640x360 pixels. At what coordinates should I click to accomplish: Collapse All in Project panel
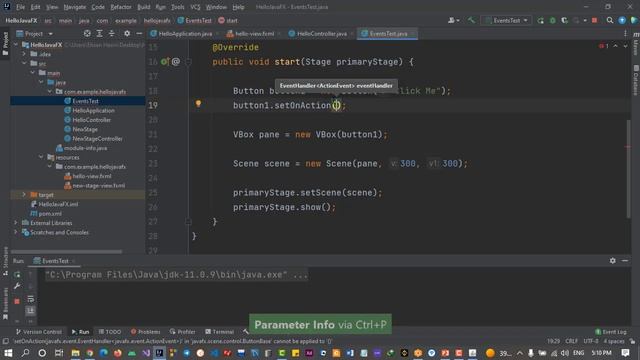pyautogui.click(x=111, y=33)
